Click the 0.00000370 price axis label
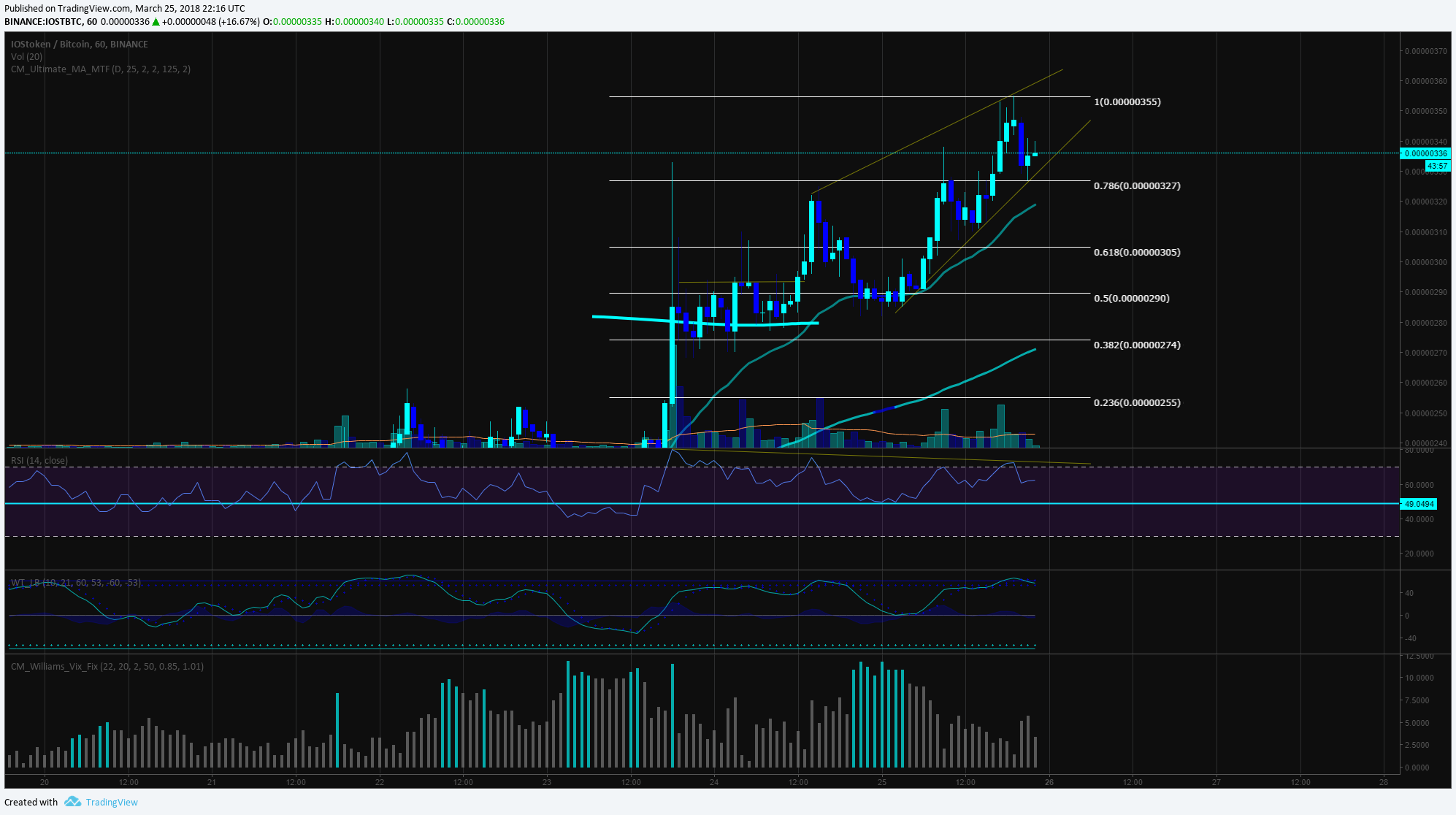This screenshot has height=815, width=1456. pyautogui.click(x=1426, y=51)
